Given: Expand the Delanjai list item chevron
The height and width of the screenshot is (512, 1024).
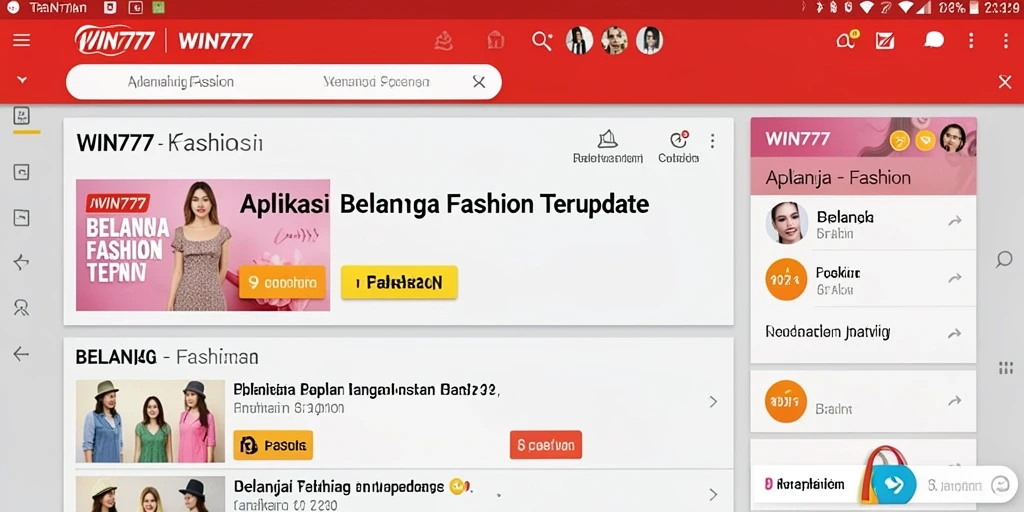Looking at the screenshot, I should pos(713,494).
